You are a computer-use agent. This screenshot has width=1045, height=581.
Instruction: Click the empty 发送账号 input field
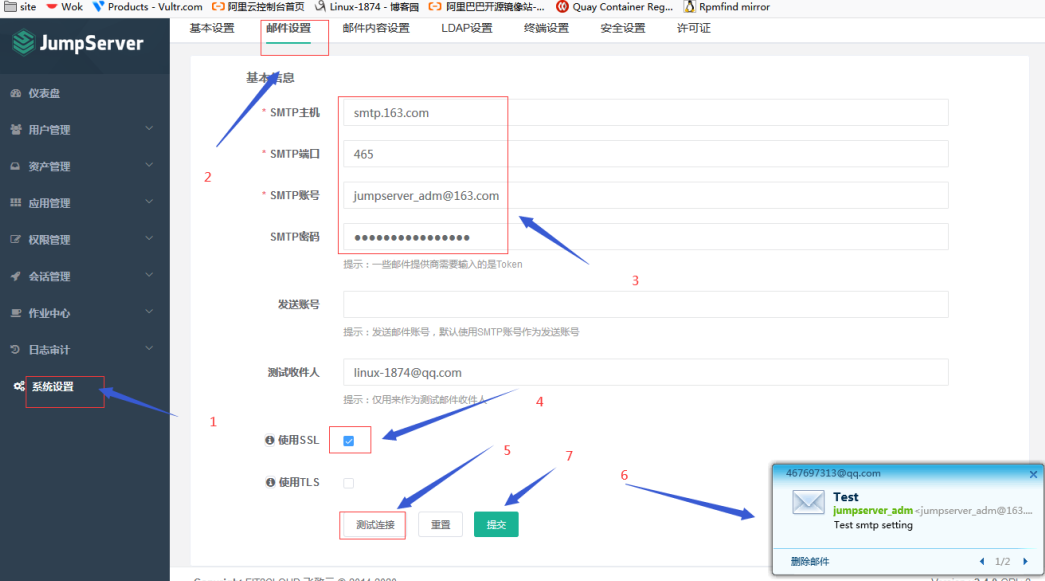click(x=645, y=304)
